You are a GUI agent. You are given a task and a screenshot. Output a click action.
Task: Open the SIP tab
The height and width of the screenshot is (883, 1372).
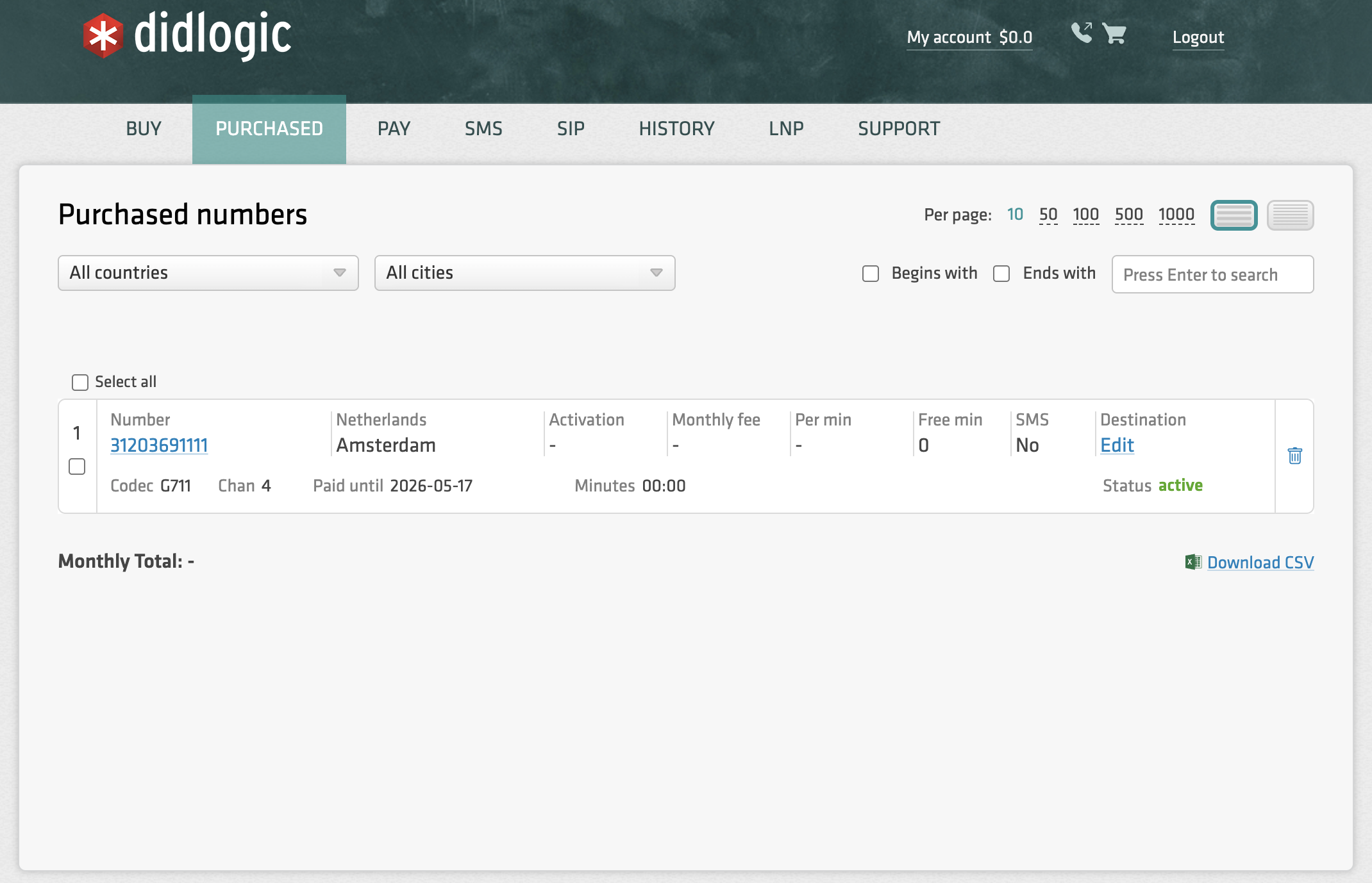[571, 129]
